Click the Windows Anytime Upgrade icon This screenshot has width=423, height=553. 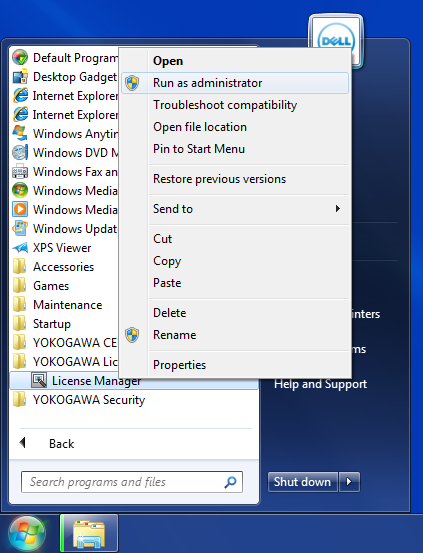click(x=20, y=134)
